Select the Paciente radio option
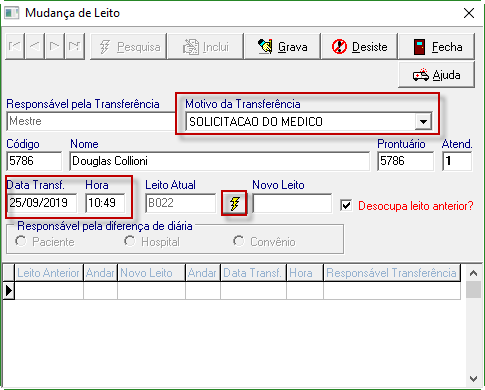Image resolution: width=485 pixels, height=390 pixels. tap(21, 241)
